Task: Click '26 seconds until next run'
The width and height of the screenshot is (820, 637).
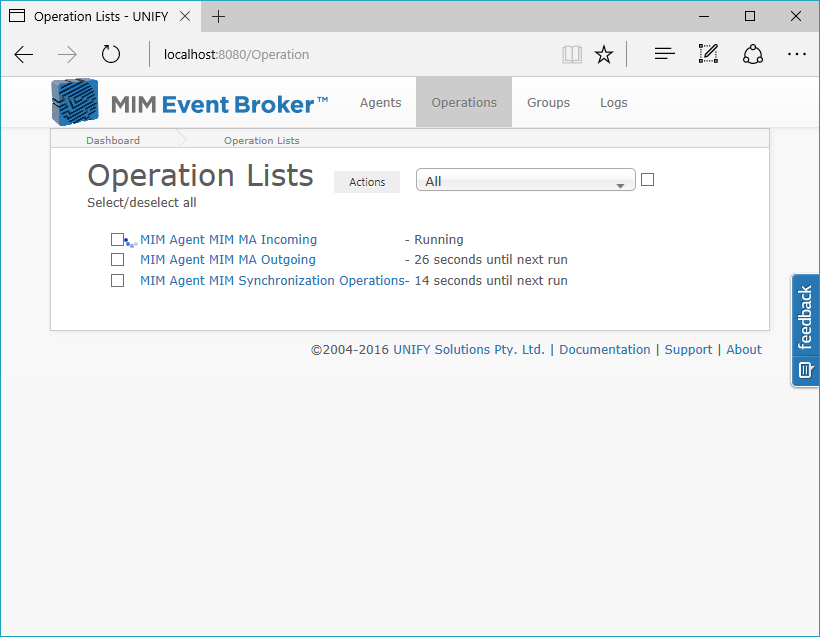Action: click(491, 259)
